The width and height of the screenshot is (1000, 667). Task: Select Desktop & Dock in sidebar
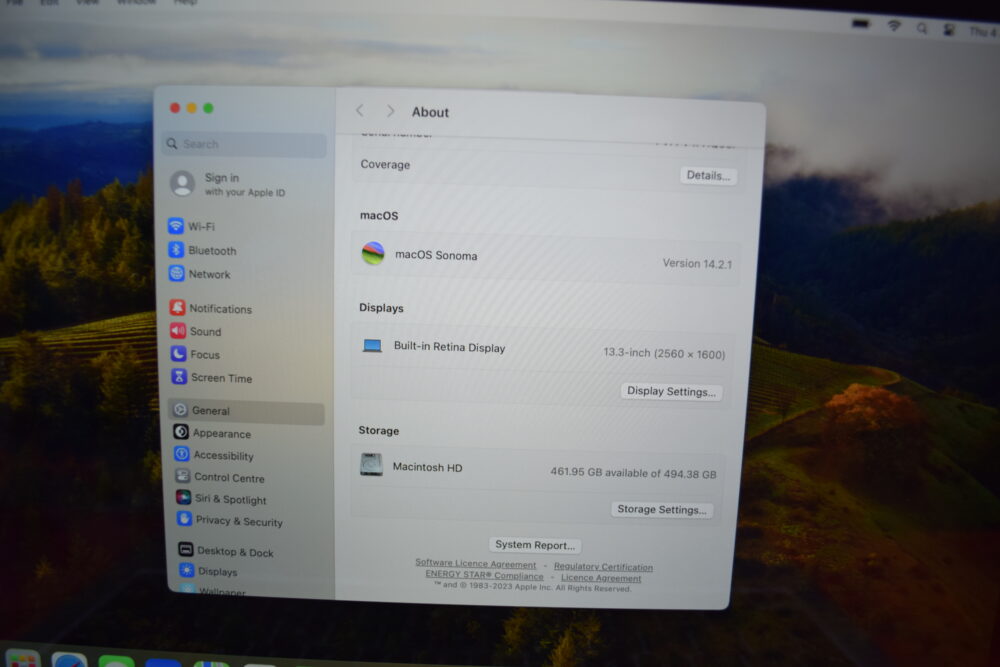click(x=226, y=551)
